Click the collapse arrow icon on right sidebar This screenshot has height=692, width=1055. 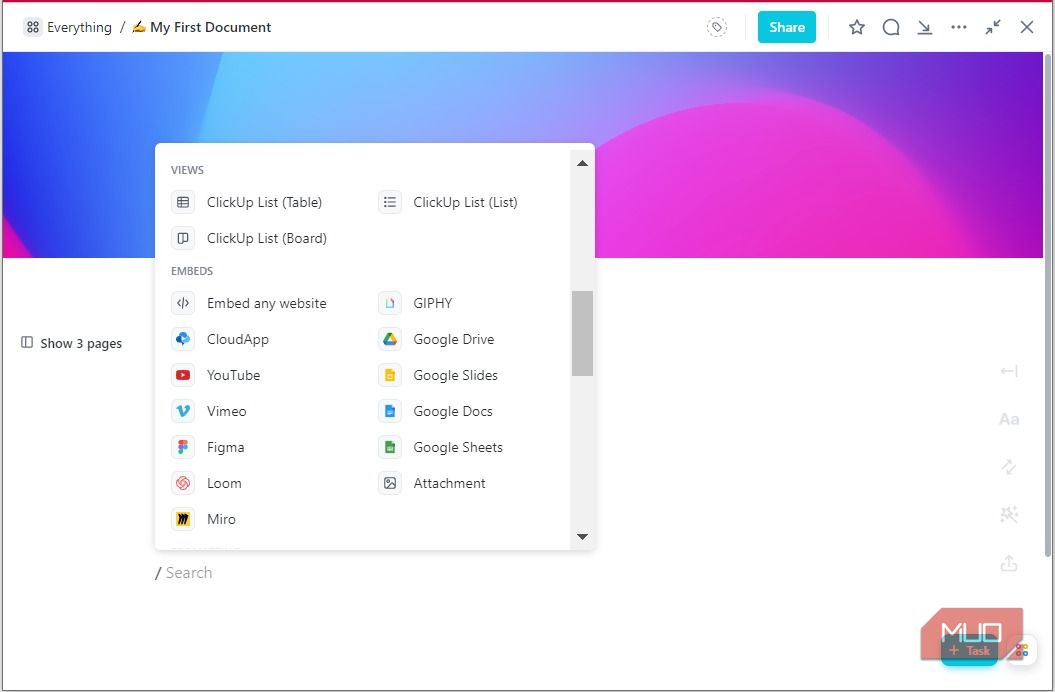click(1009, 371)
